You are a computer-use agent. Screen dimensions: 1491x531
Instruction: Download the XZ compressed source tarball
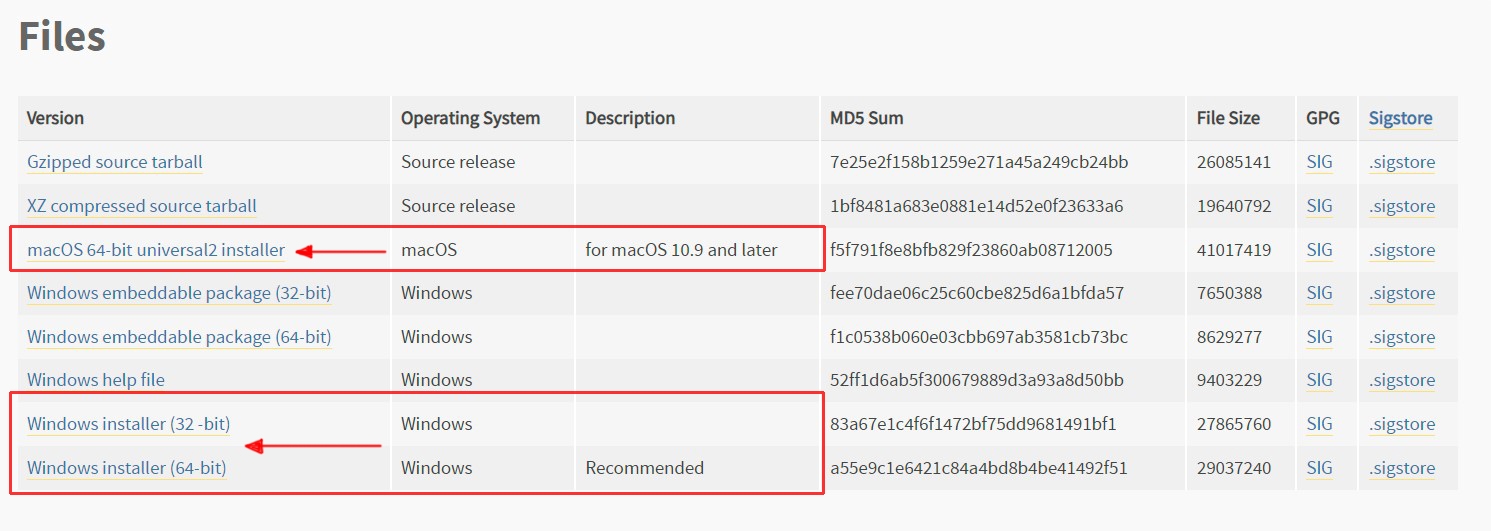coord(142,206)
